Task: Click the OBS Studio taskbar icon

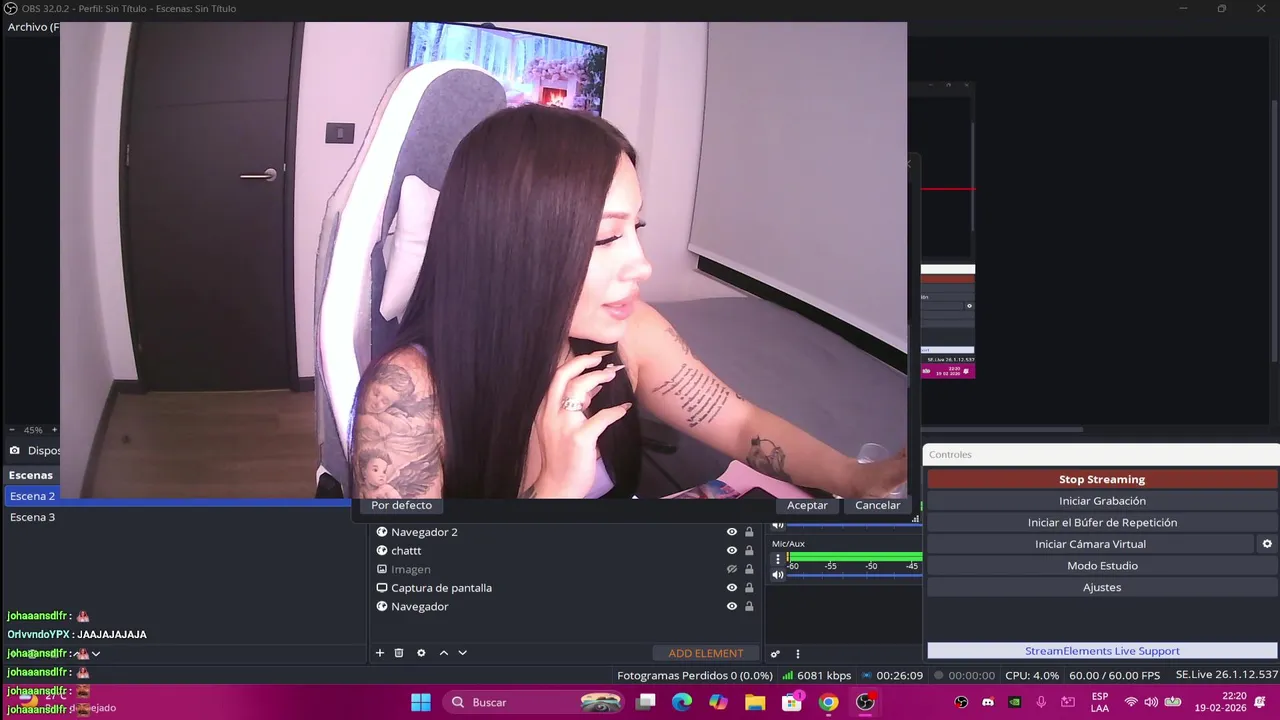Action: tap(865, 702)
